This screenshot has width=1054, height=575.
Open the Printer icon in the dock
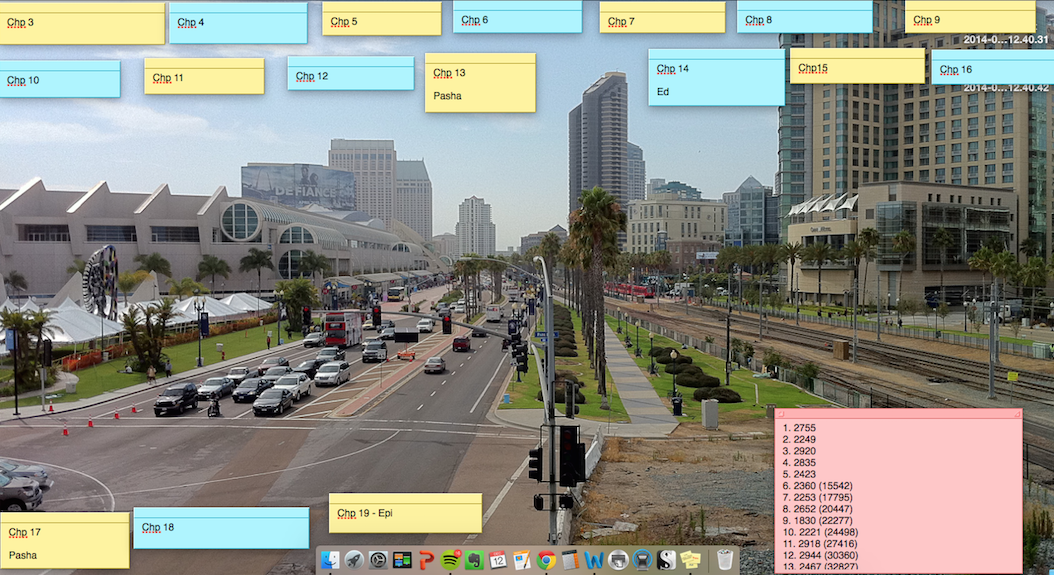coord(618,560)
